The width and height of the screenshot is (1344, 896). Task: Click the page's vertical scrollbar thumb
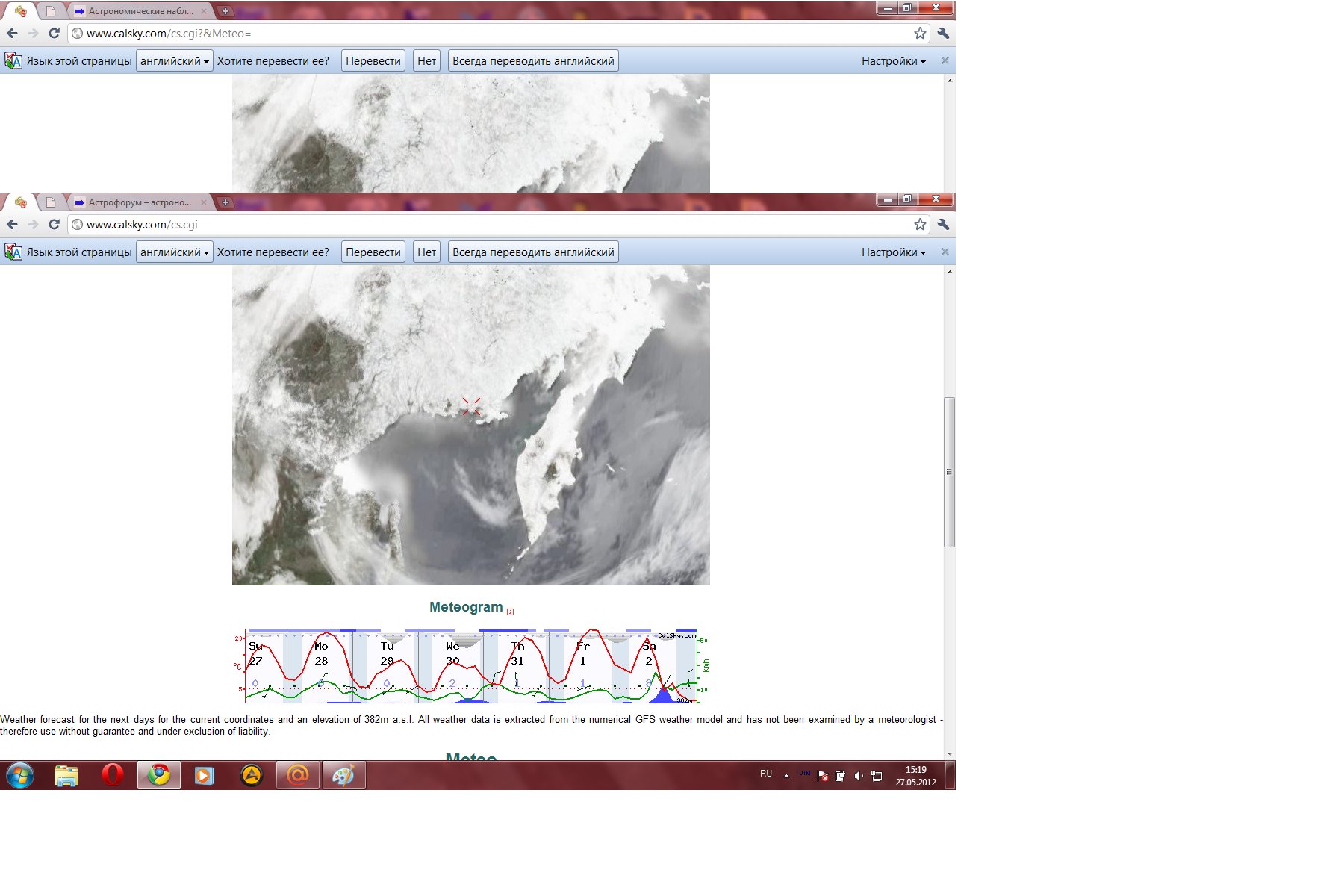click(949, 472)
